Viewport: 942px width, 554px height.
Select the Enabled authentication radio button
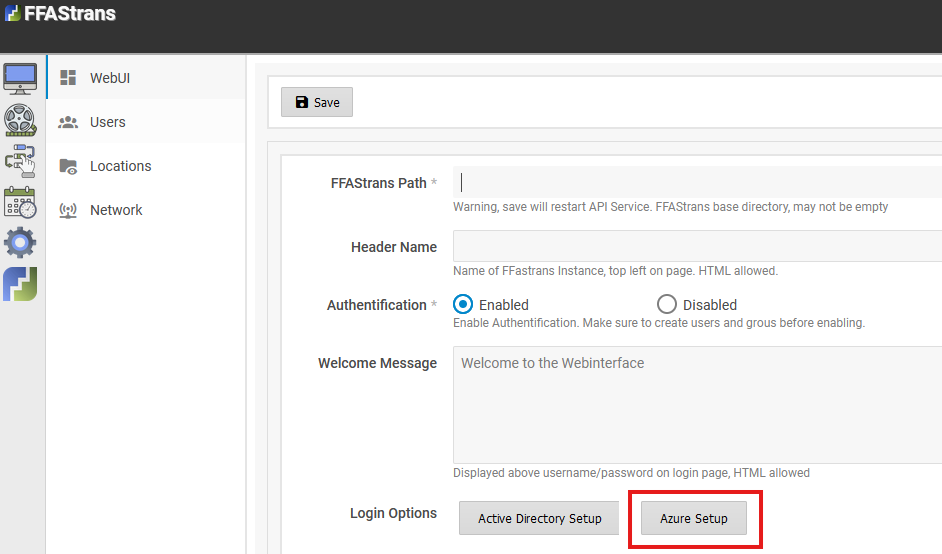tap(463, 305)
